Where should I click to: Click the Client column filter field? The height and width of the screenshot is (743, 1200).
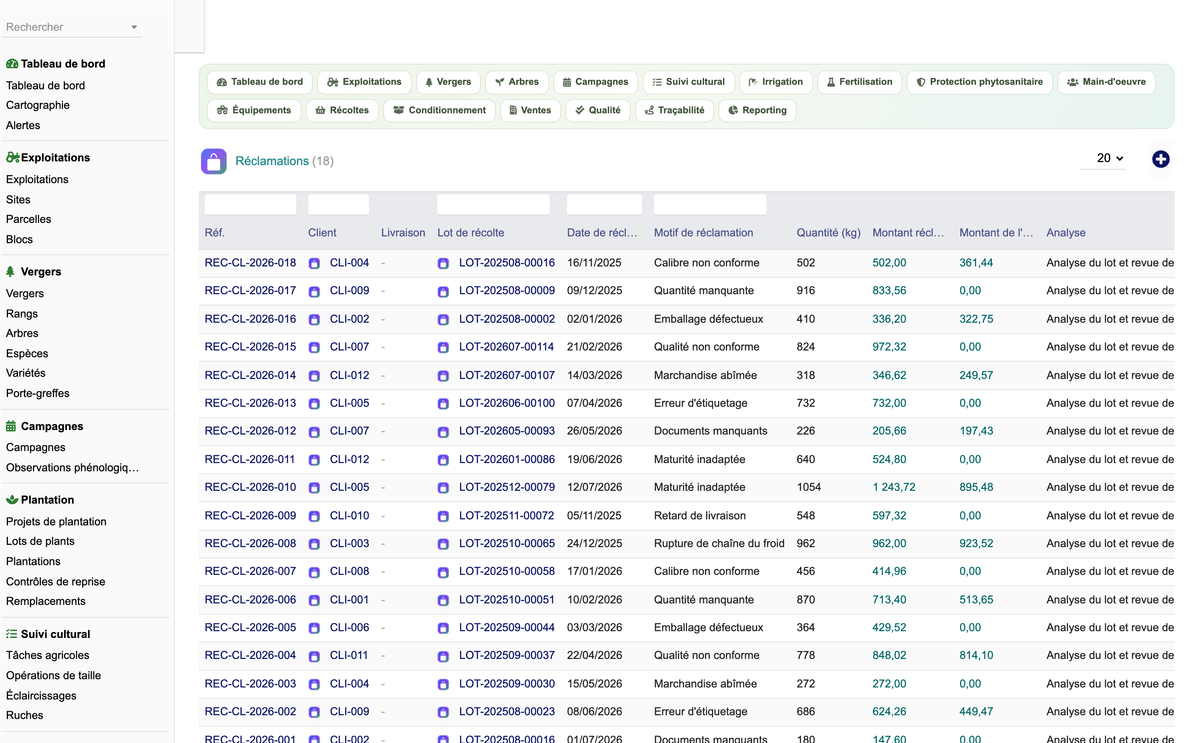pyautogui.click(x=338, y=204)
